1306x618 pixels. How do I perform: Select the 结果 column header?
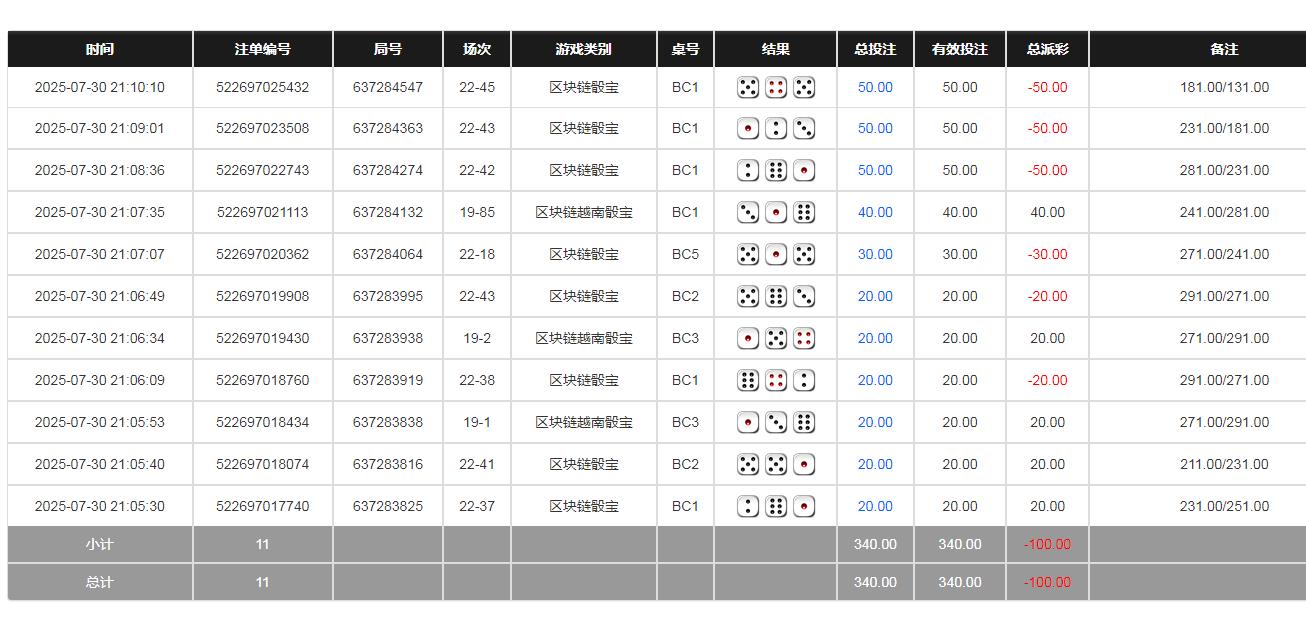[x=775, y=49]
